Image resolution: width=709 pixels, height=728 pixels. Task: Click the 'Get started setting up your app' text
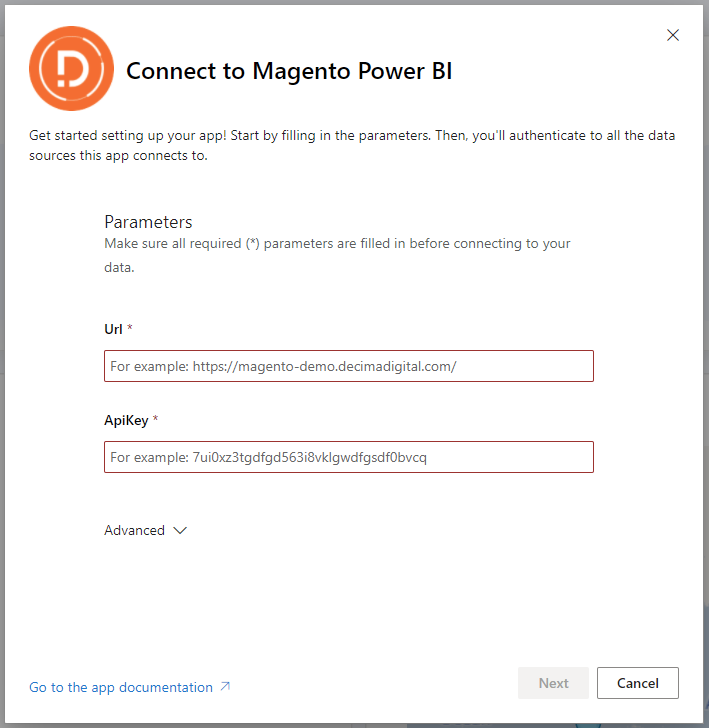pyautogui.click(x=352, y=145)
